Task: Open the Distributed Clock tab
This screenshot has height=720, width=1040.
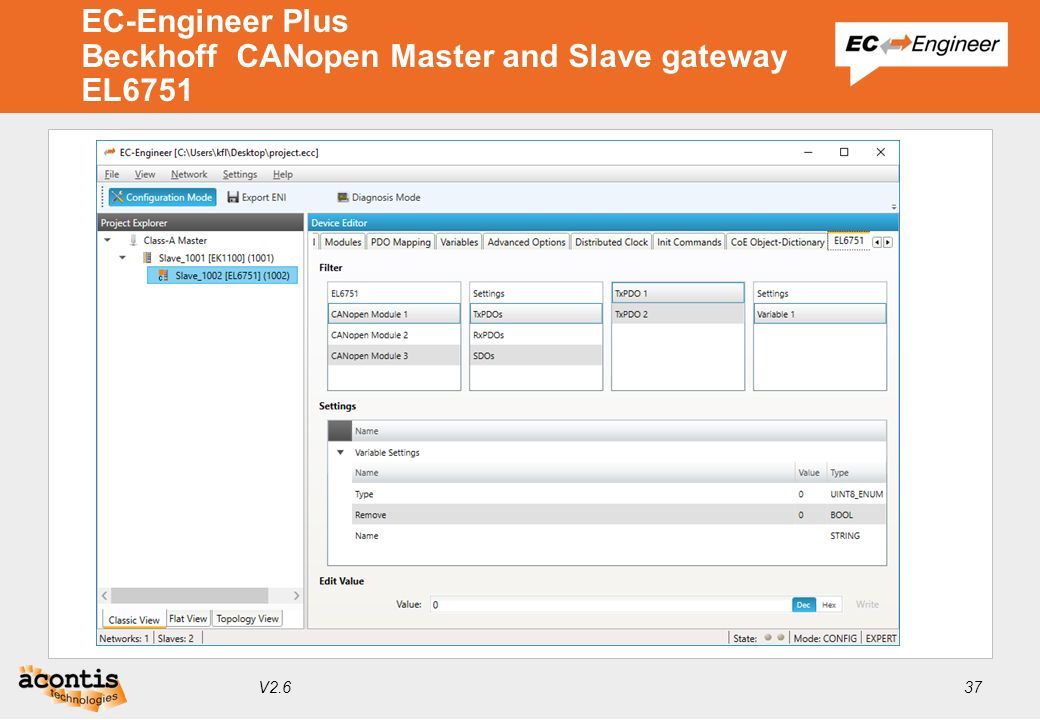Action: (x=612, y=242)
